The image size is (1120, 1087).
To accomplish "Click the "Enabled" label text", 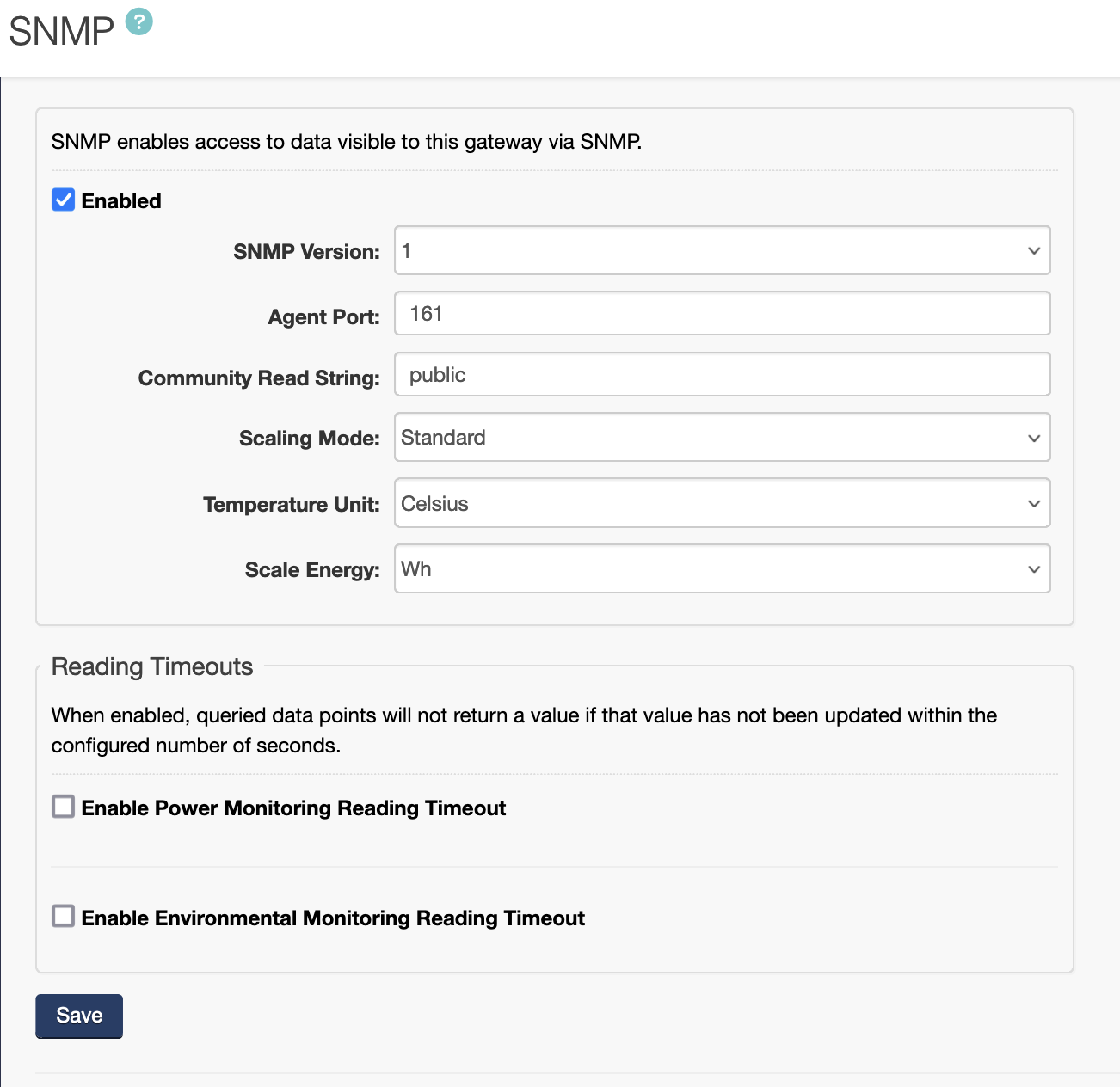I will tap(121, 201).
